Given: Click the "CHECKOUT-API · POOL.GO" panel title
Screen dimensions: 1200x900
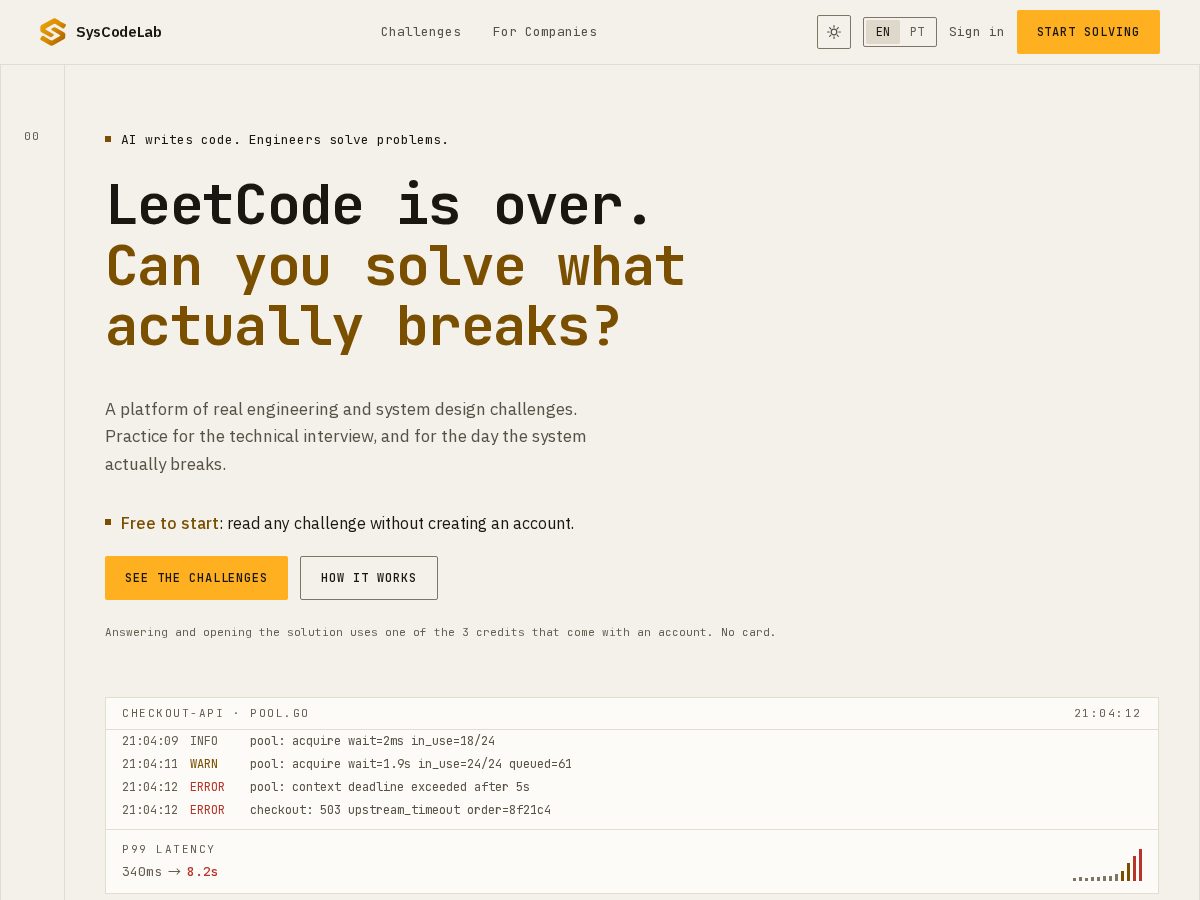Looking at the screenshot, I should [216, 713].
